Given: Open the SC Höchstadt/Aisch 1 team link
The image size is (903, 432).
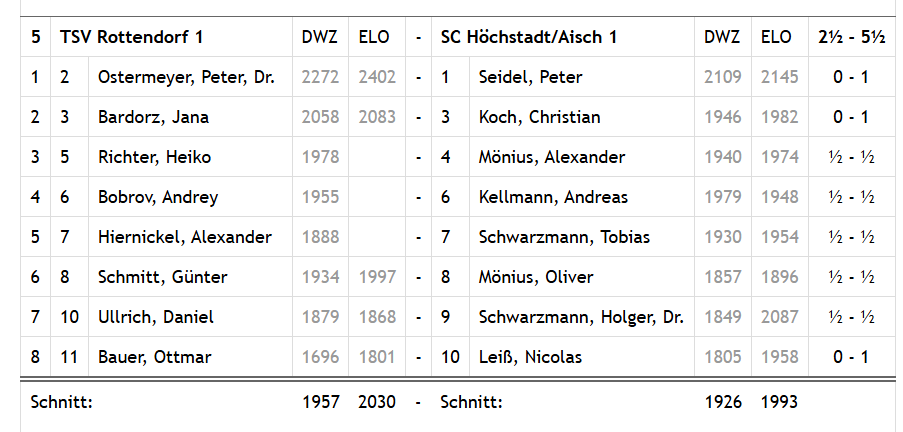Looking at the screenshot, I should point(528,37).
